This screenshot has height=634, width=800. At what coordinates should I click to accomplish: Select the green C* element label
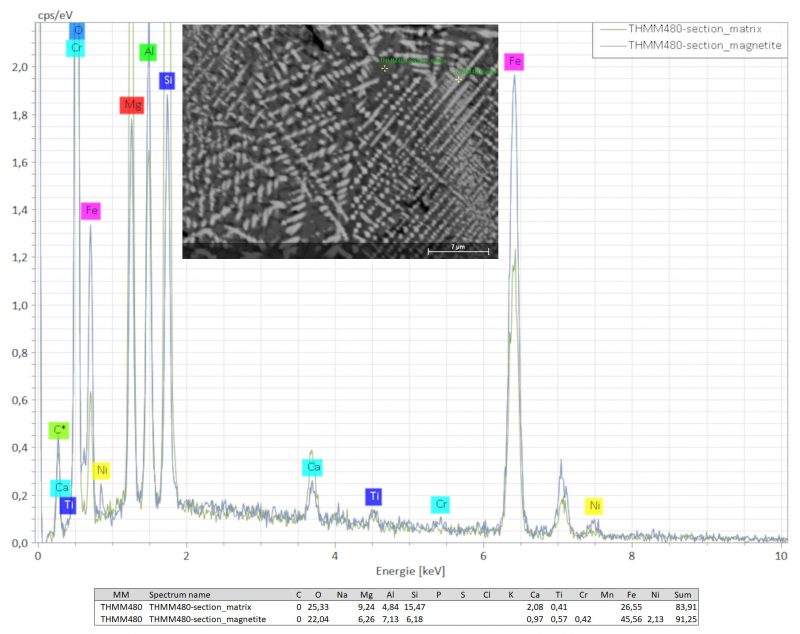pyautogui.click(x=60, y=430)
